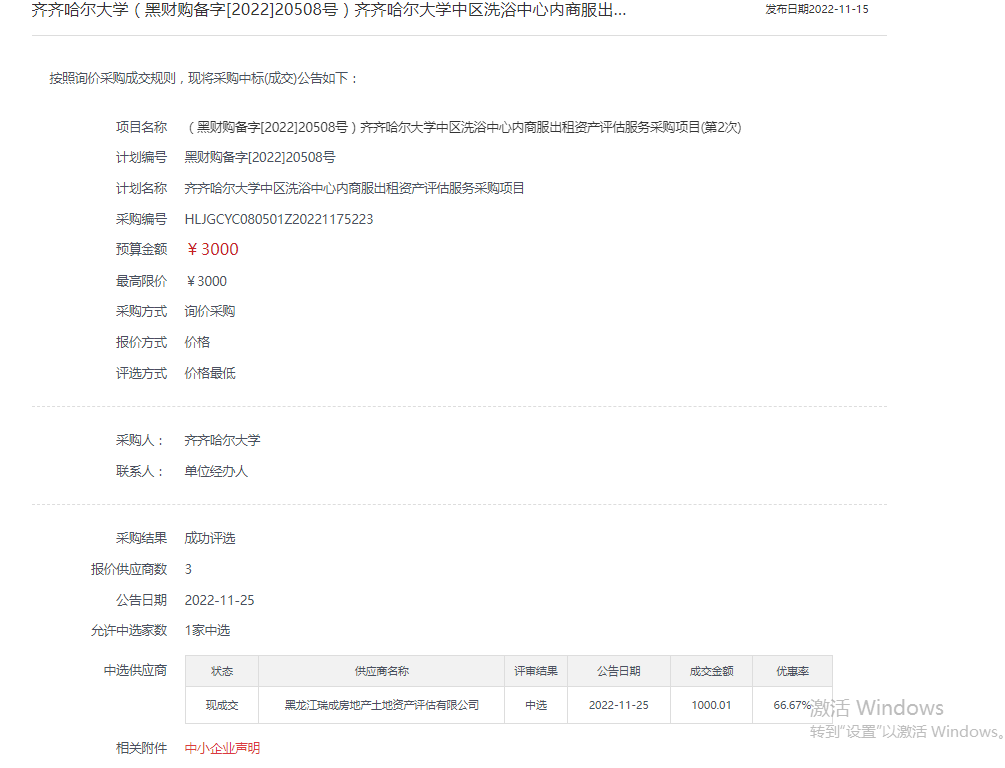The width and height of the screenshot is (1005, 768).
Task: Click the 价格最低 evaluation method text
Action: point(210,373)
